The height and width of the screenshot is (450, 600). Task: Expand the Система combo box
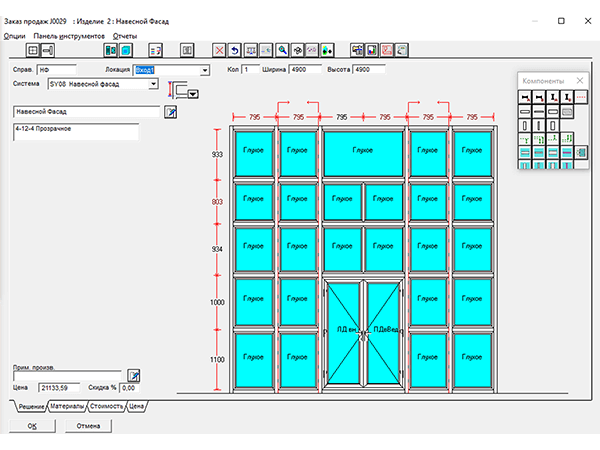point(153,85)
